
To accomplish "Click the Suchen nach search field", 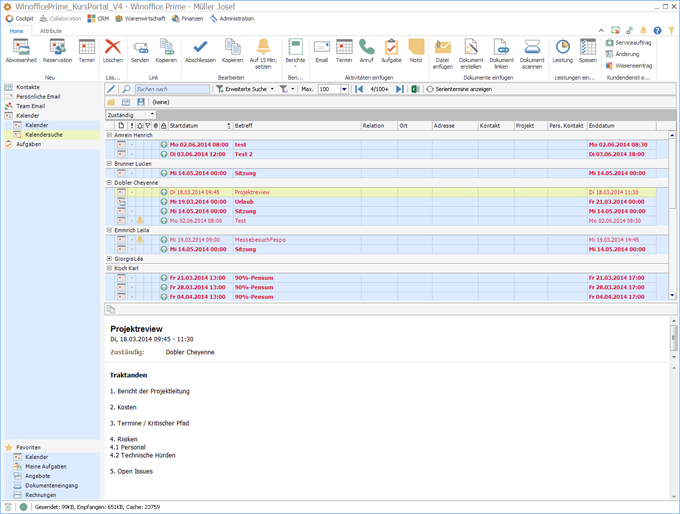I will click(172, 89).
